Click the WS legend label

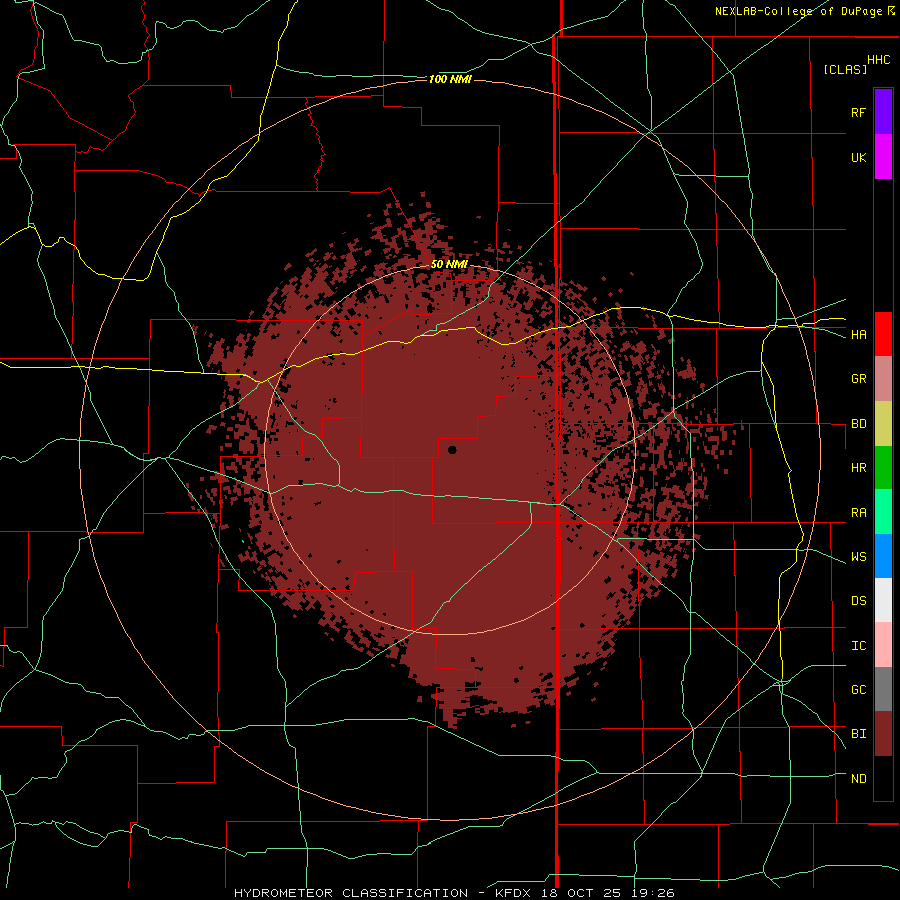(x=858, y=557)
